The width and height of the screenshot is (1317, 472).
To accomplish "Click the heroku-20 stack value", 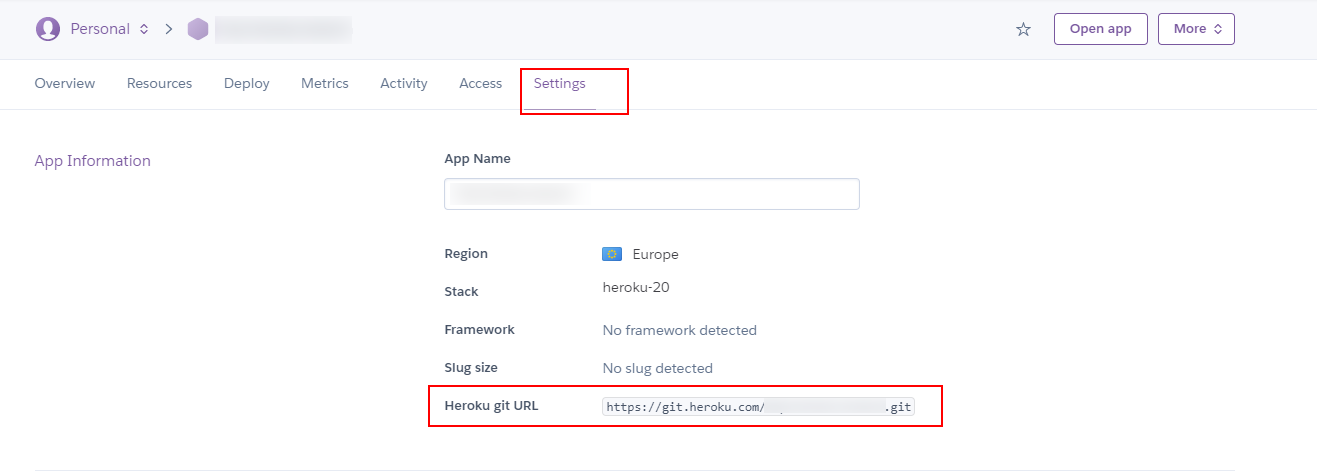I will (x=636, y=288).
